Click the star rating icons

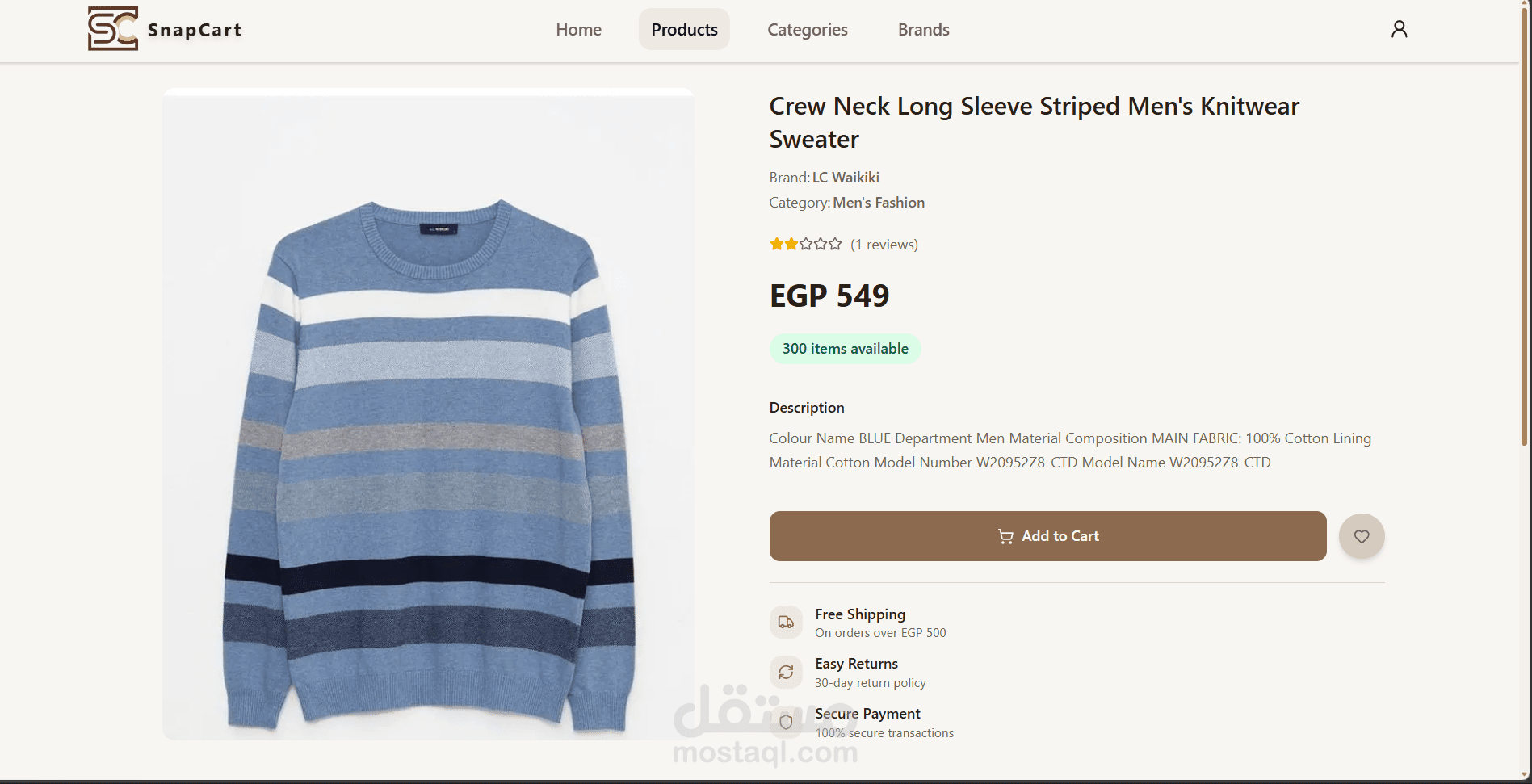tap(805, 244)
